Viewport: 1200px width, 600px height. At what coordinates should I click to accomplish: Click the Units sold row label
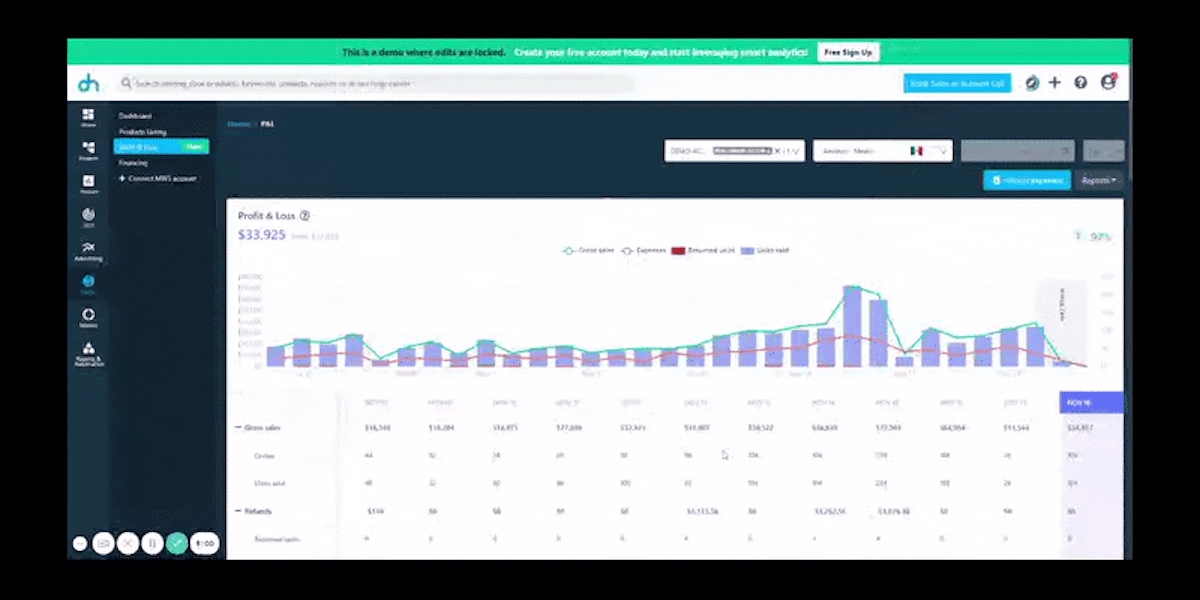tap(268, 484)
